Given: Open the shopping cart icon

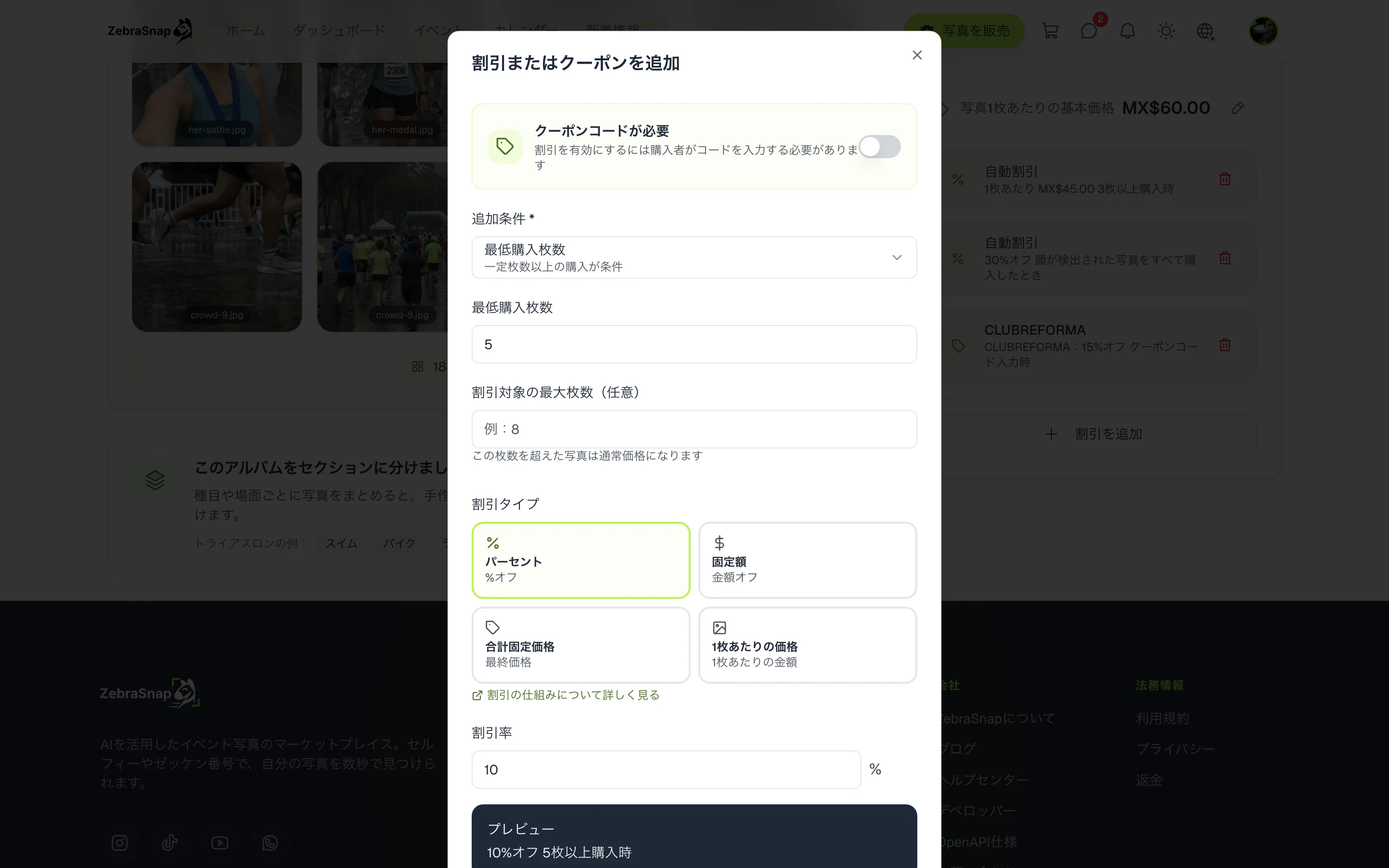Looking at the screenshot, I should (x=1050, y=31).
